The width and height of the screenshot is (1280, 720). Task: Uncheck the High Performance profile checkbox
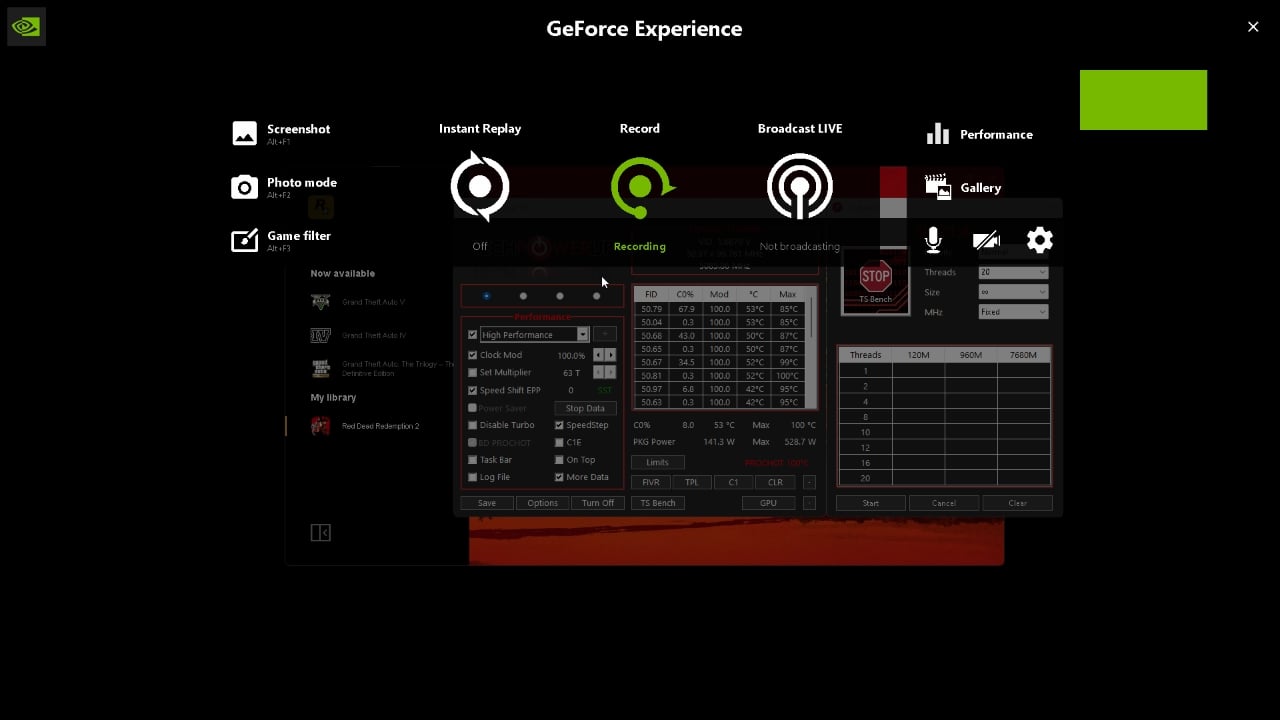click(x=473, y=335)
